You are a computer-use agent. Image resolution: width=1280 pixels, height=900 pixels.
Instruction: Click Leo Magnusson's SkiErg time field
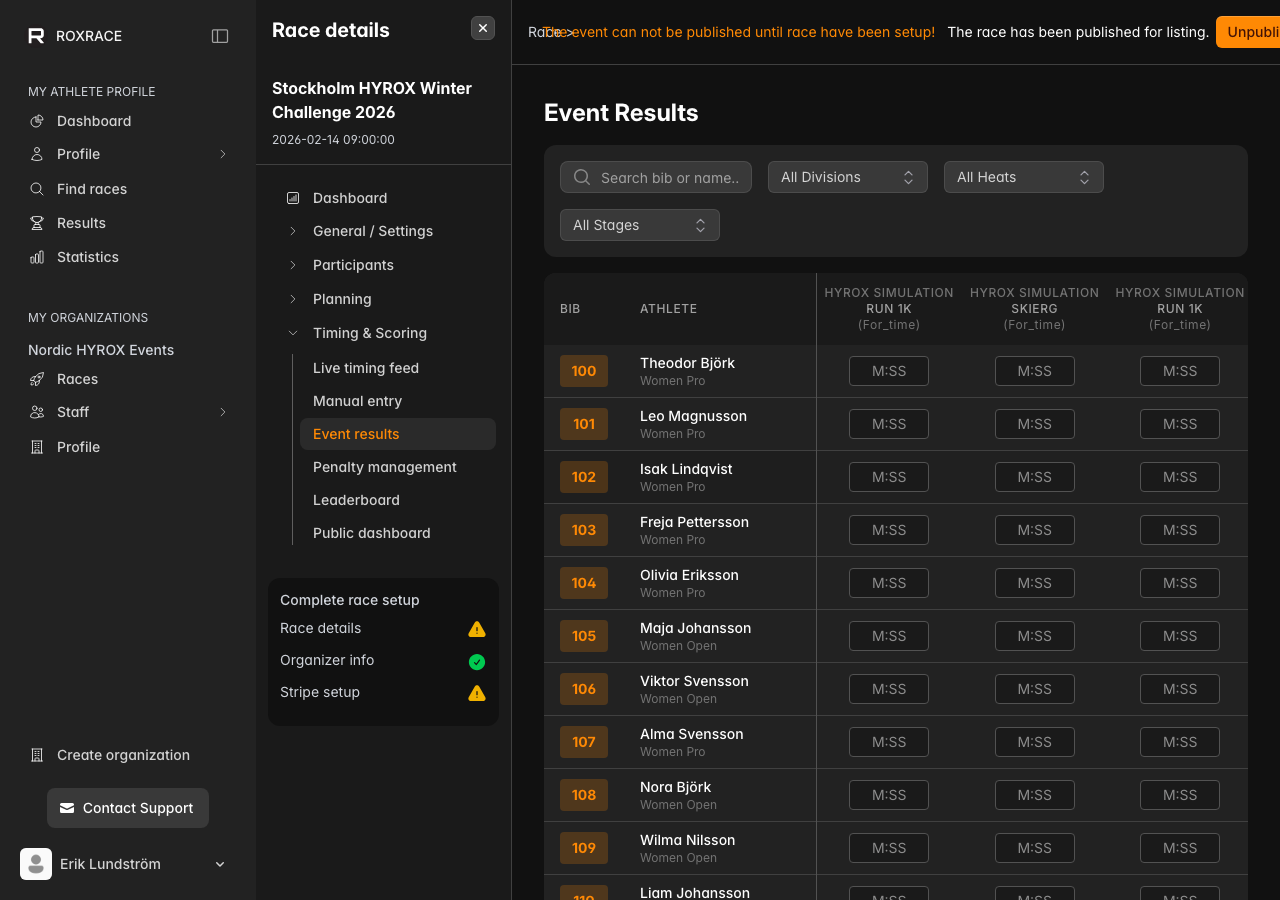[1035, 424]
